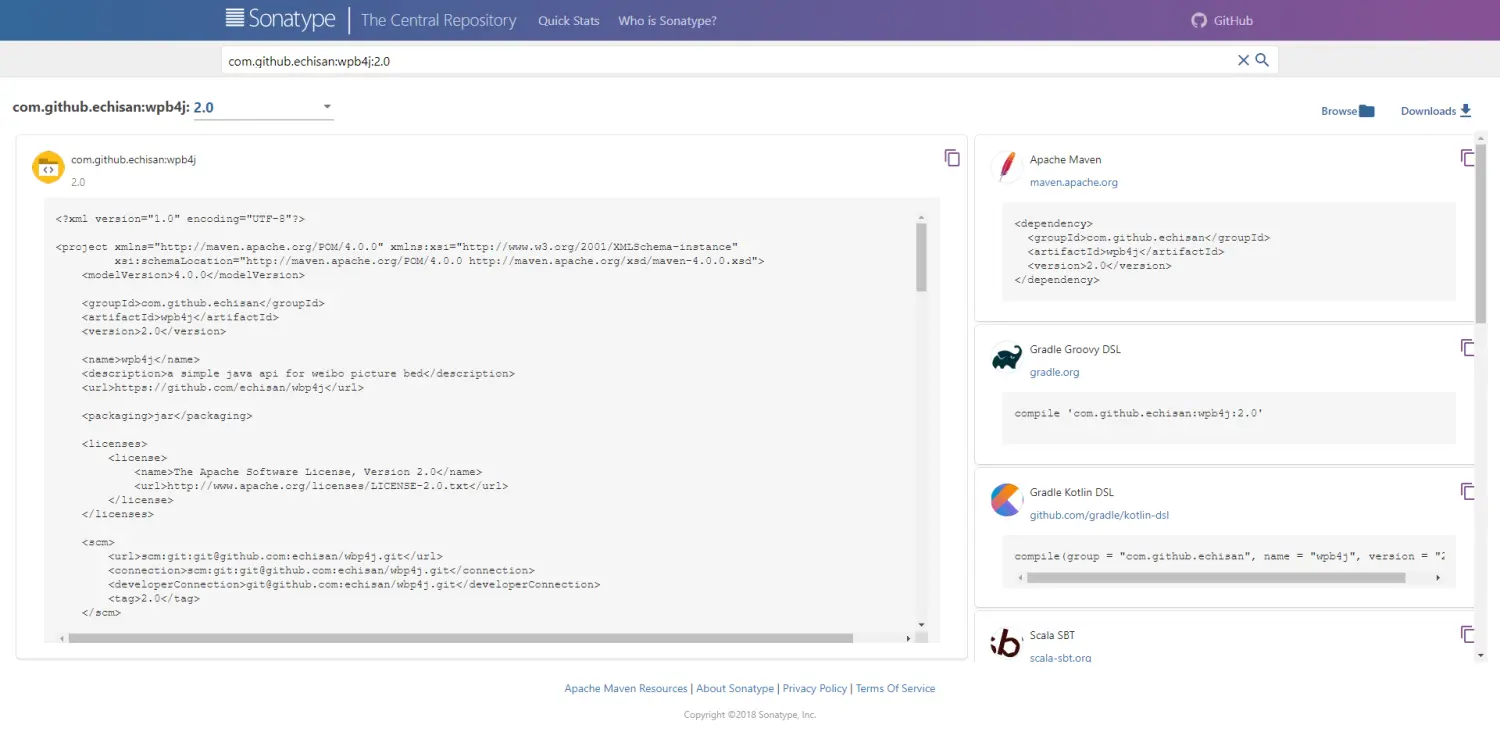Click the Downloads arrow icon
Screen dimensions: 1500x732
1466,111
